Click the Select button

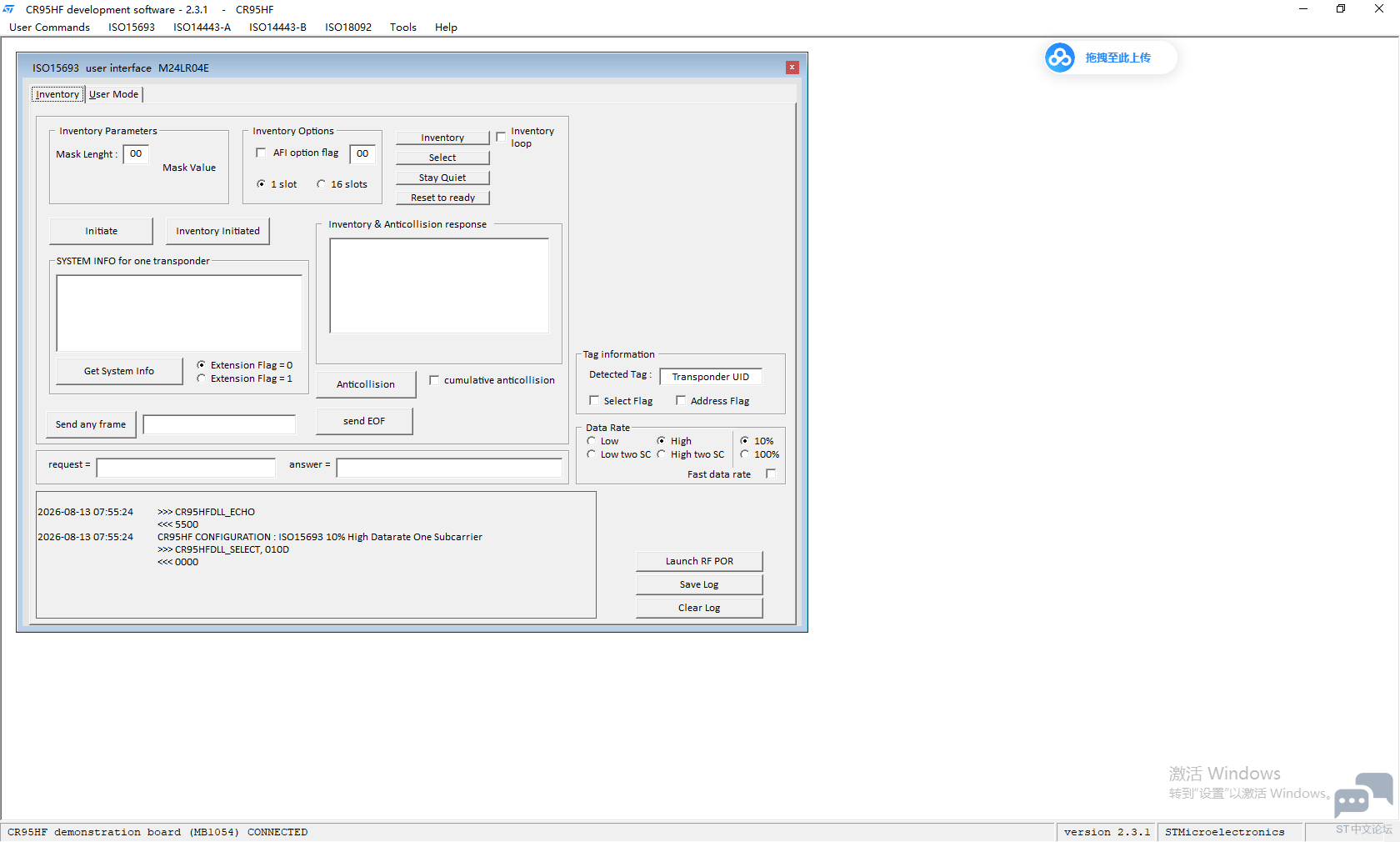(442, 158)
